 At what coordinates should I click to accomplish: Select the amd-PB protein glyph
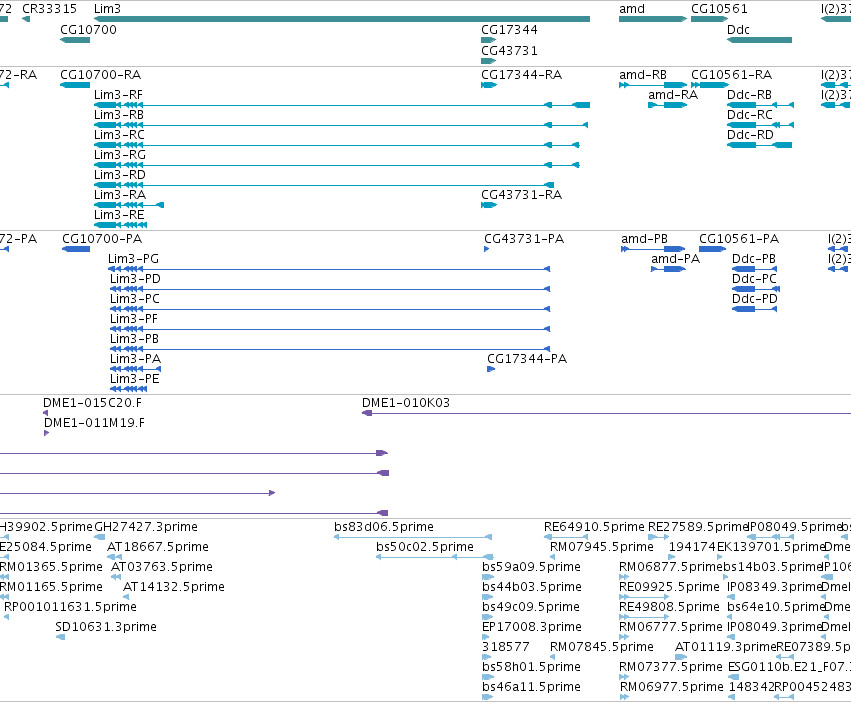point(653,249)
